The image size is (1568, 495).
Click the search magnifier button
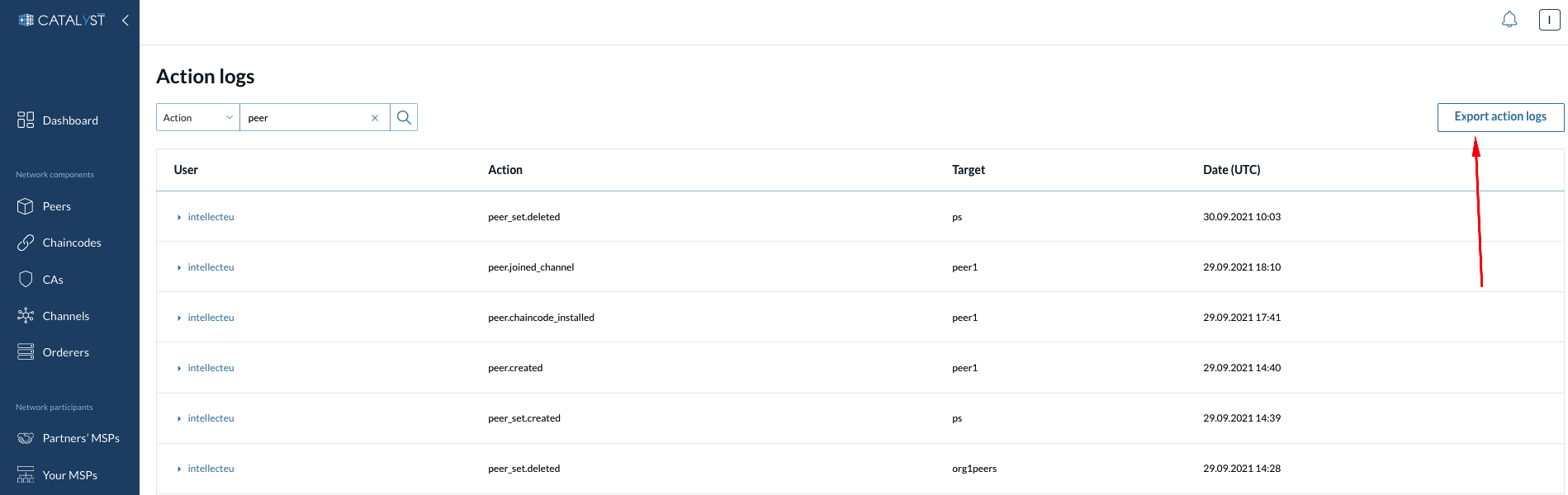404,117
